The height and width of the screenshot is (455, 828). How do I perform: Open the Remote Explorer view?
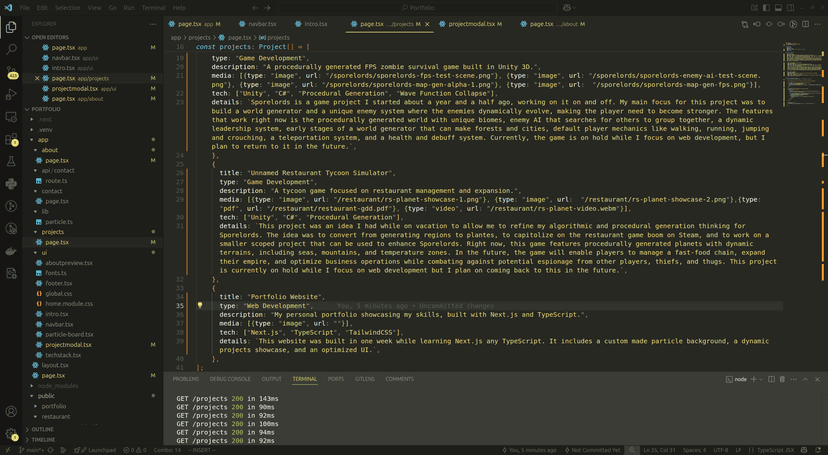pos(11,117)
